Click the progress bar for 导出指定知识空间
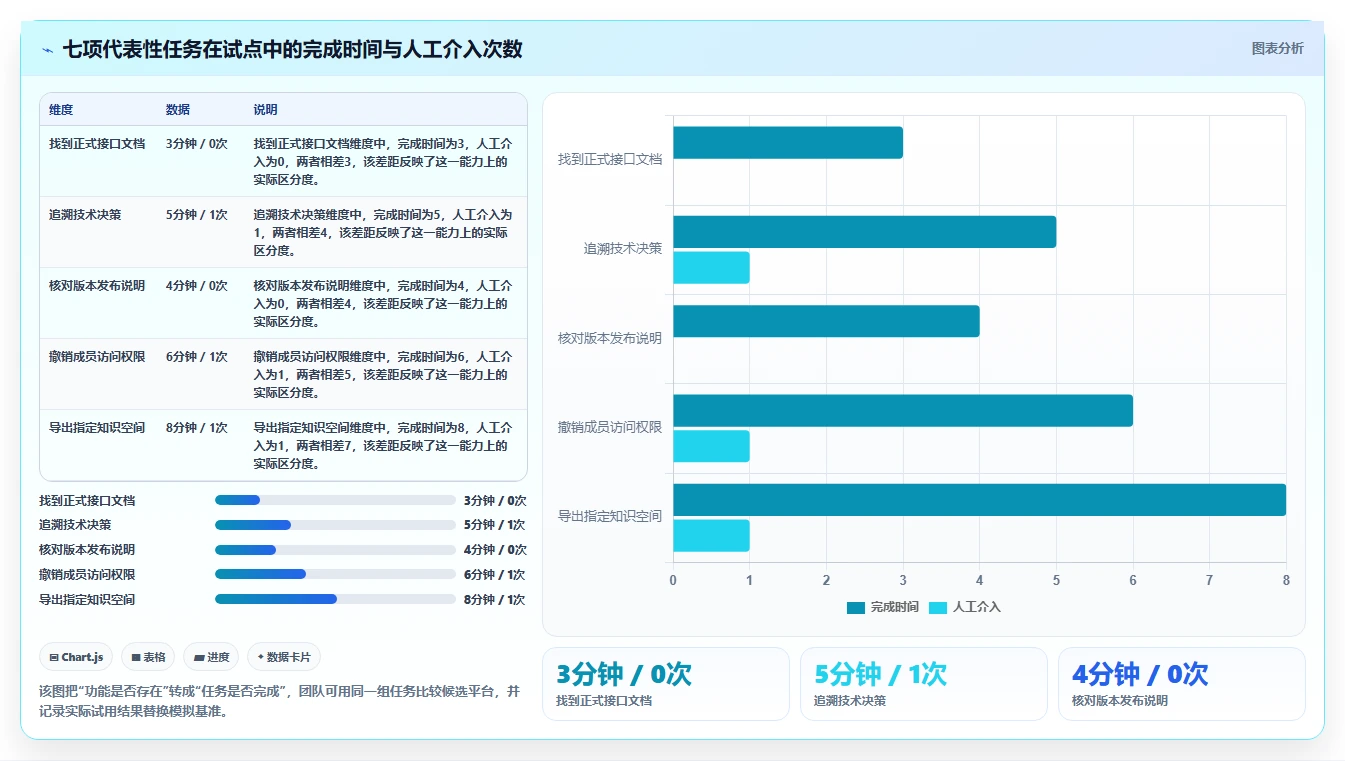Image resolution: width=1345 pixels, height=761 pixels. point(335,599)
